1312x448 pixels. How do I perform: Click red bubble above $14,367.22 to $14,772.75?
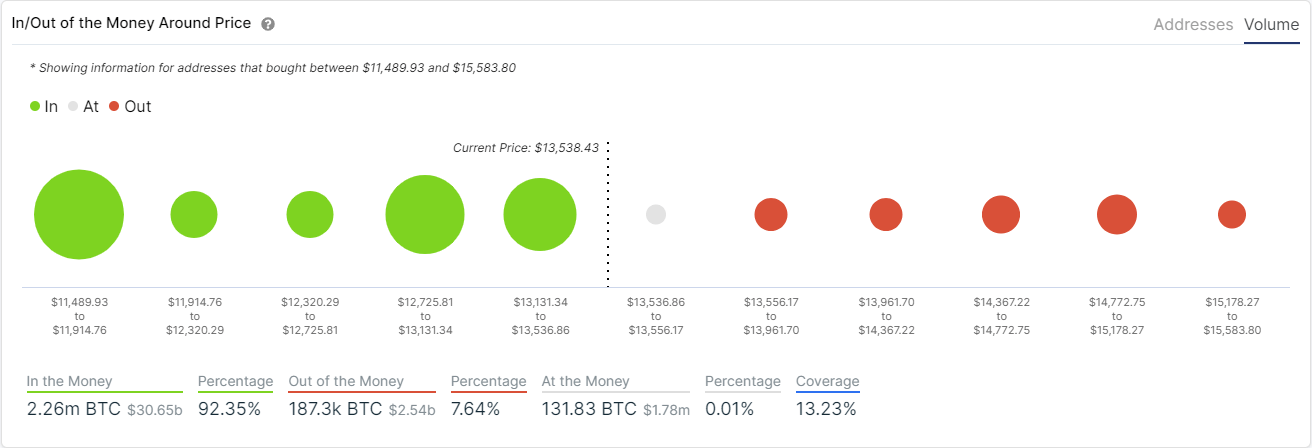pyautogui.click(x=1001, y=215)
